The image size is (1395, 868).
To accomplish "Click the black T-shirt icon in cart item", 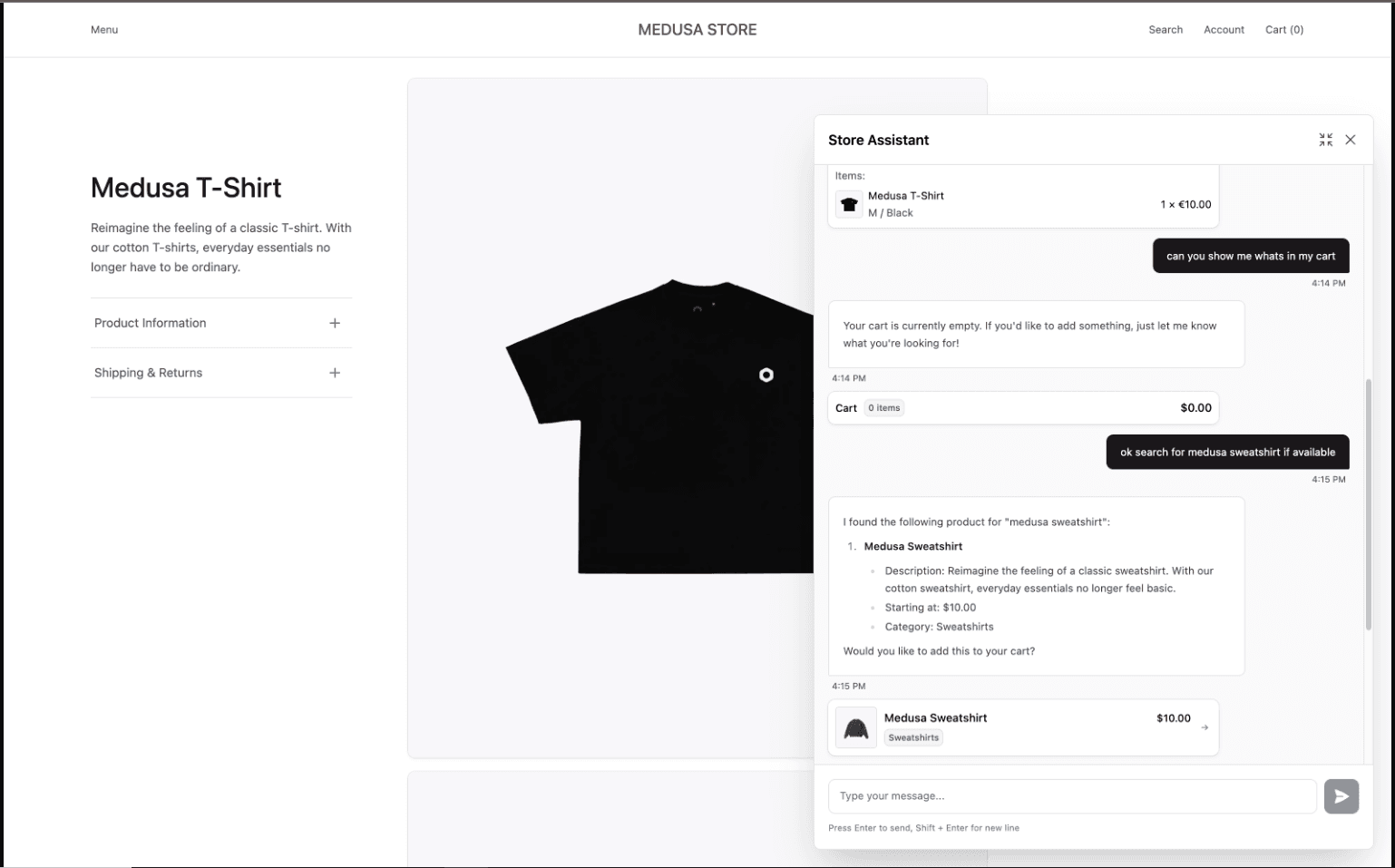I will click(849, 204).
